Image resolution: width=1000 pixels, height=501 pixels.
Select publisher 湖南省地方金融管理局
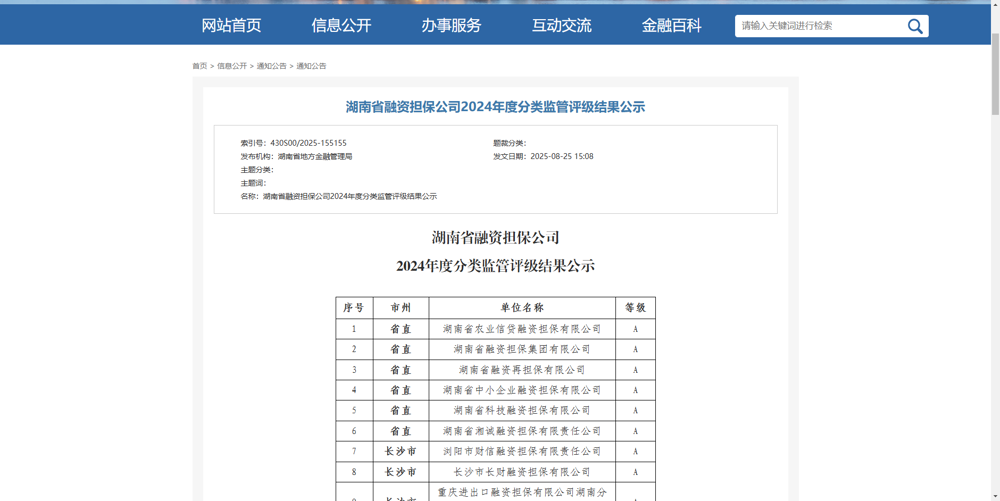coord(315,156)
